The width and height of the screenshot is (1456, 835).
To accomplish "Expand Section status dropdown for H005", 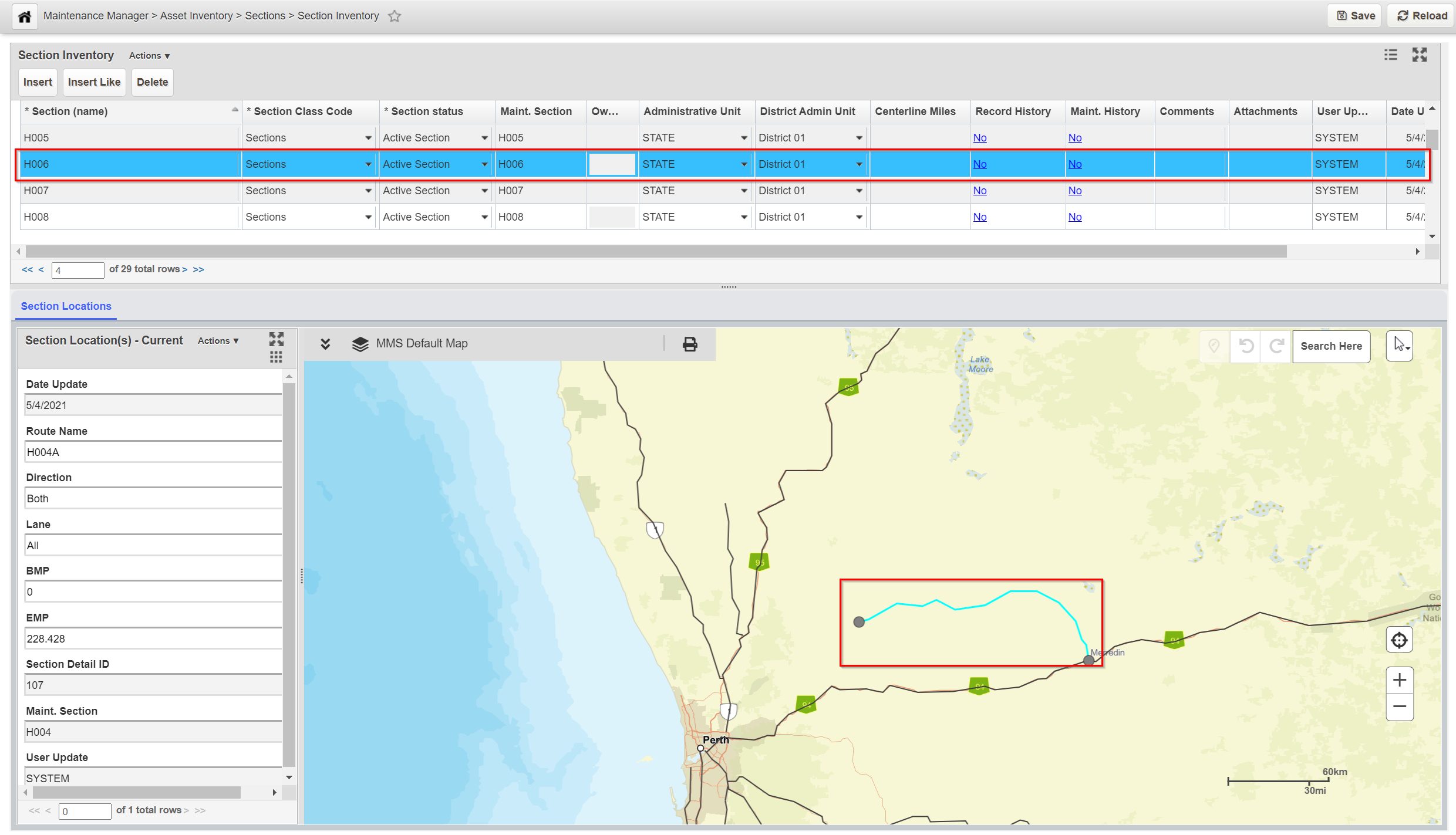I will click(x=484, y=138).
